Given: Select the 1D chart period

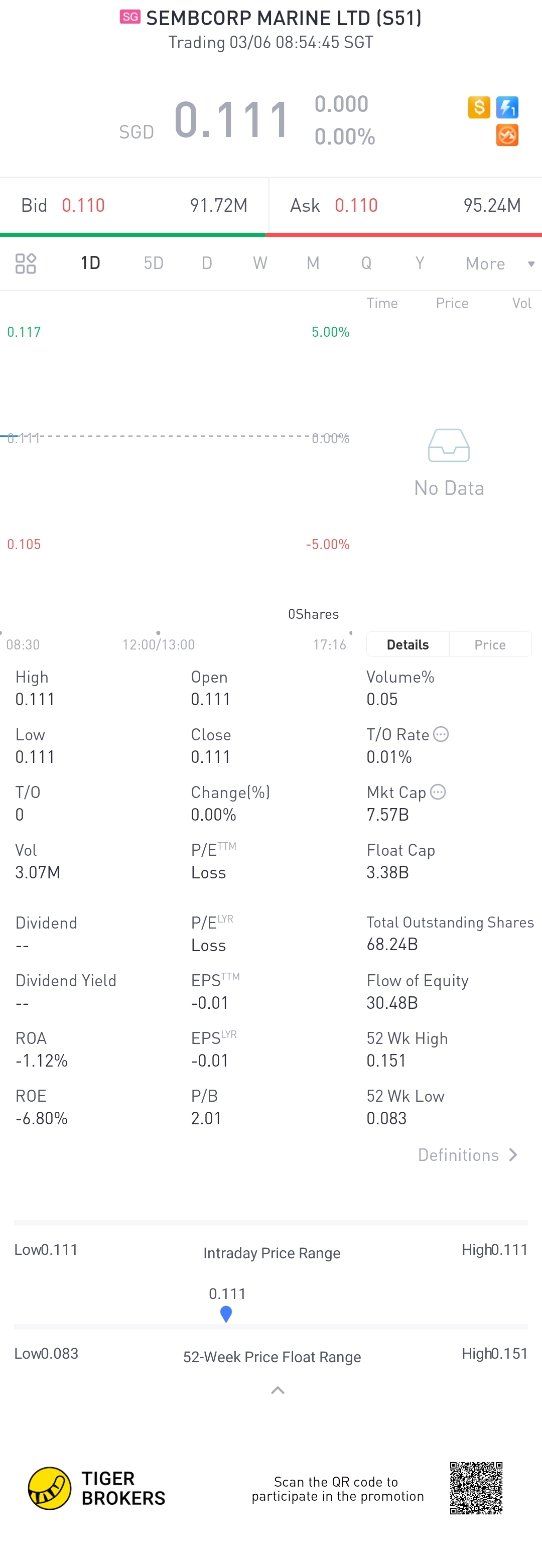Looking at the screenshot, I should pyautogui.click(x=91, y=263).
